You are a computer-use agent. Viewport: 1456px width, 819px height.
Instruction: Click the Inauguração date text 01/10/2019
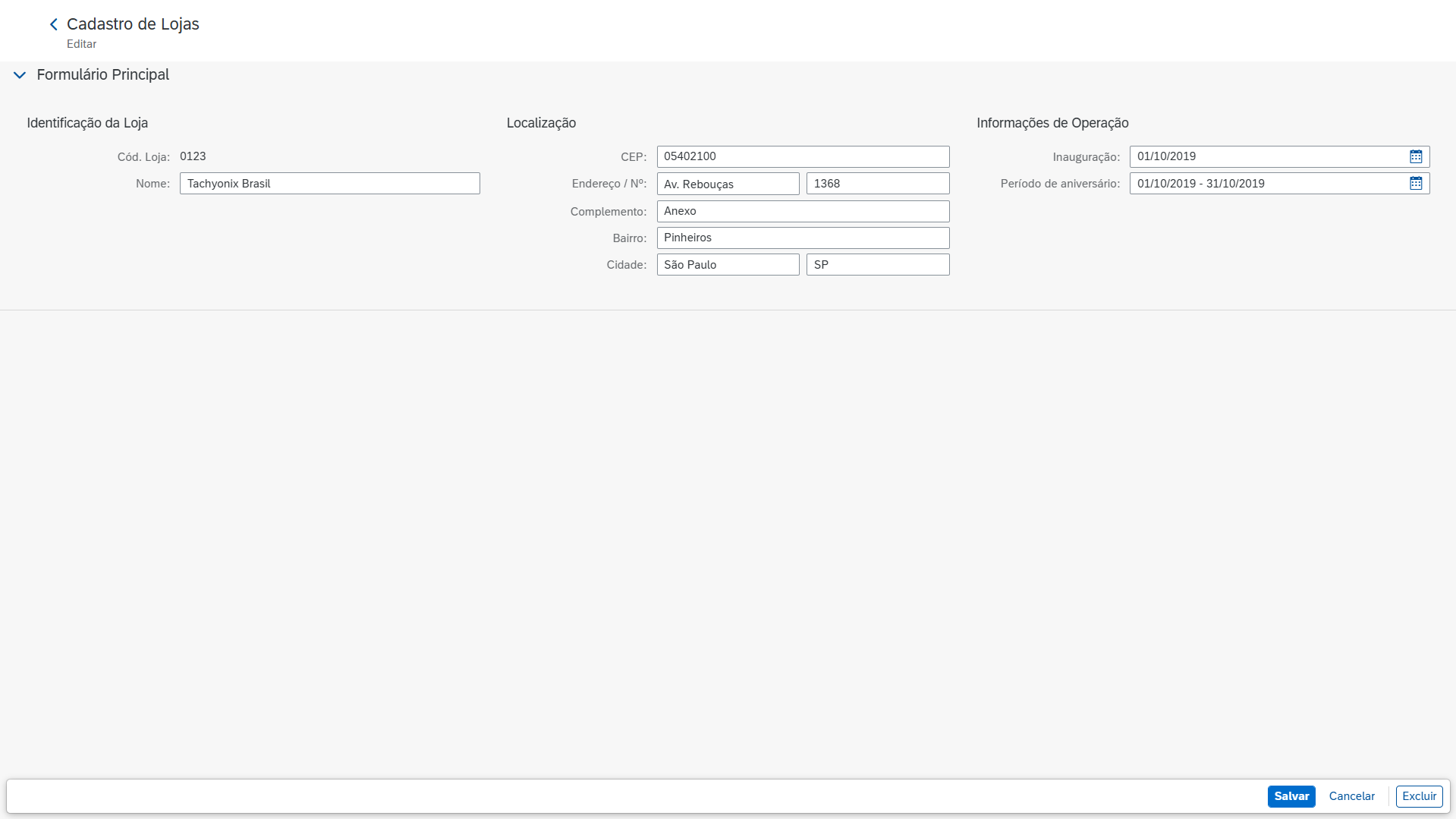pos(1166,156)
